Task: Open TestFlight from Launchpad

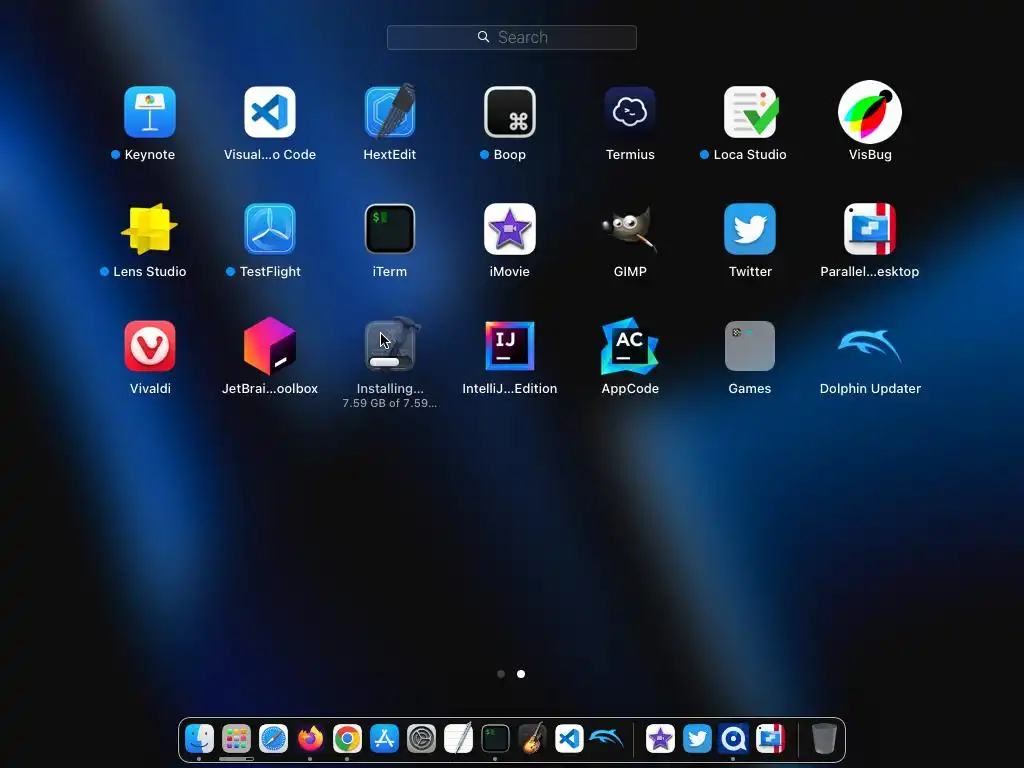Action: coord(270,229)
